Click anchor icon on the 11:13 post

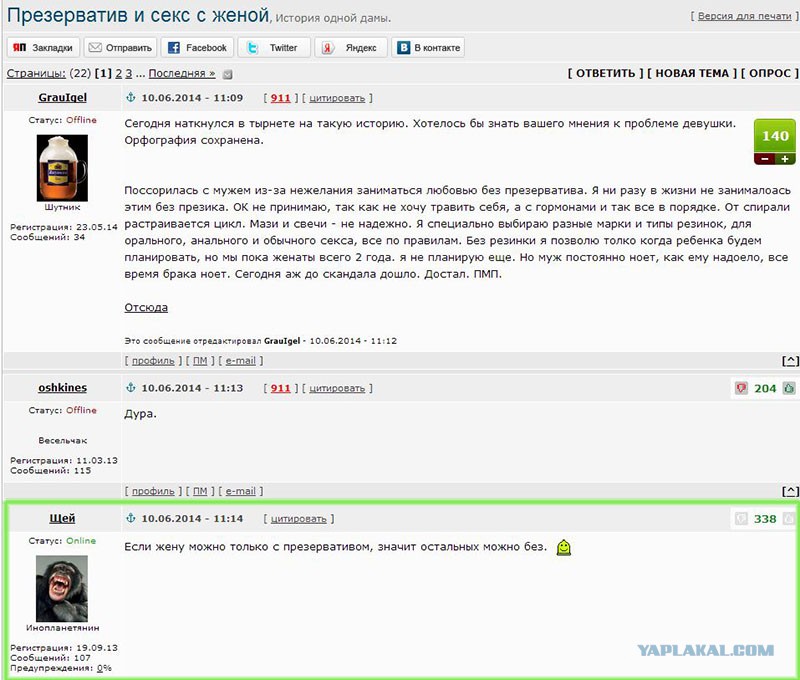[x=131, y=388]
